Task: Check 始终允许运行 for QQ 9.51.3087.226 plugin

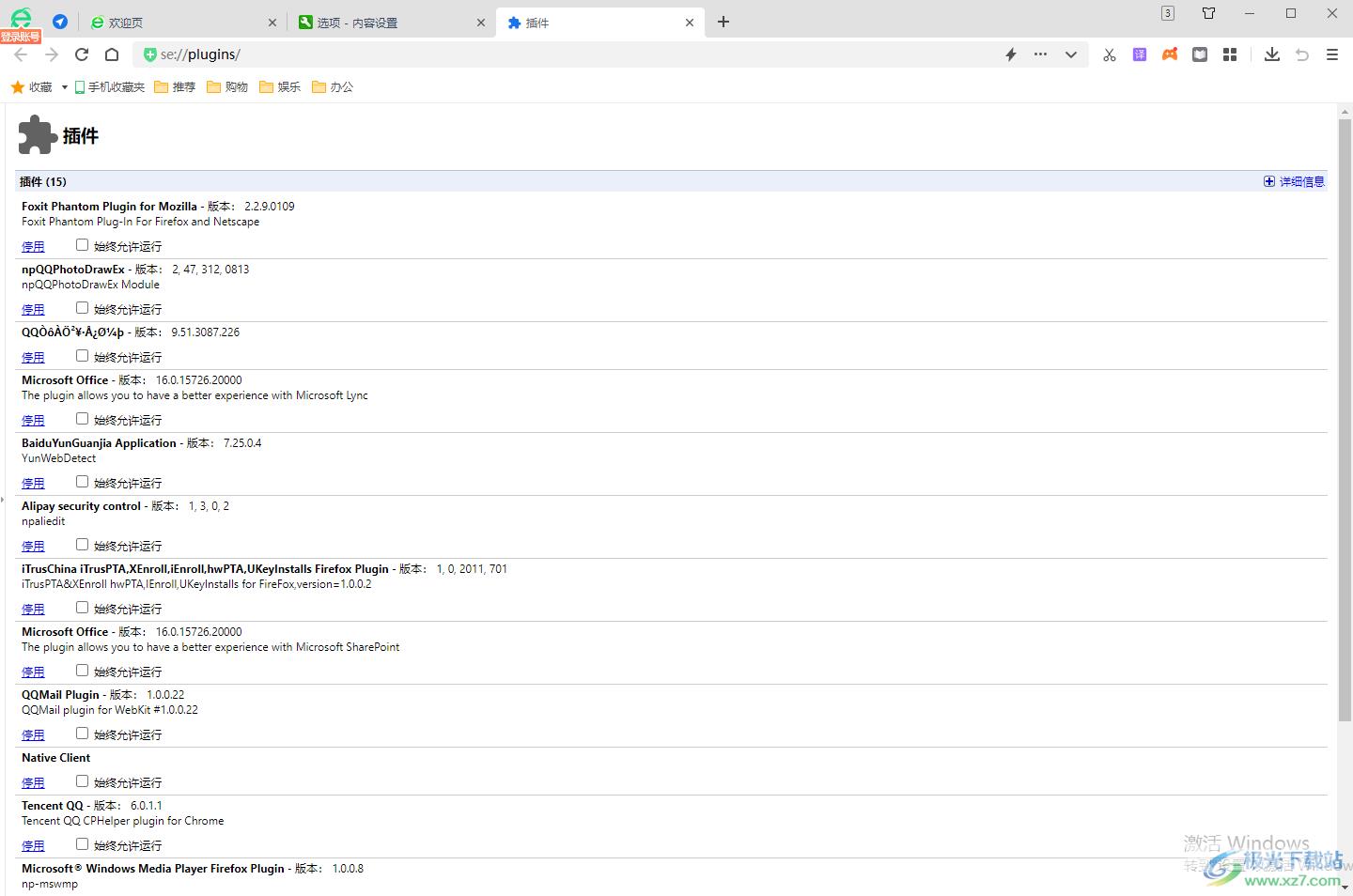Action: click(x=82, y=356)
